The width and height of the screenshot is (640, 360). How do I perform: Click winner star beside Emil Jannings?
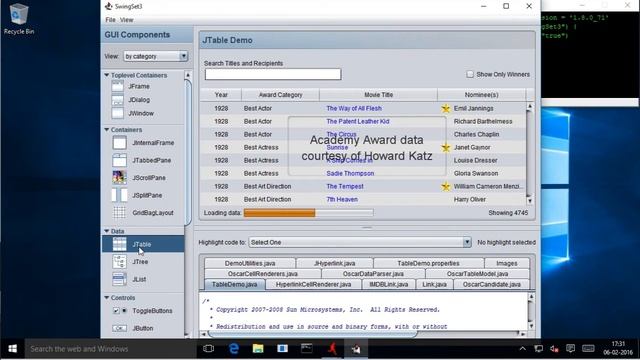(x=446, y=108)
